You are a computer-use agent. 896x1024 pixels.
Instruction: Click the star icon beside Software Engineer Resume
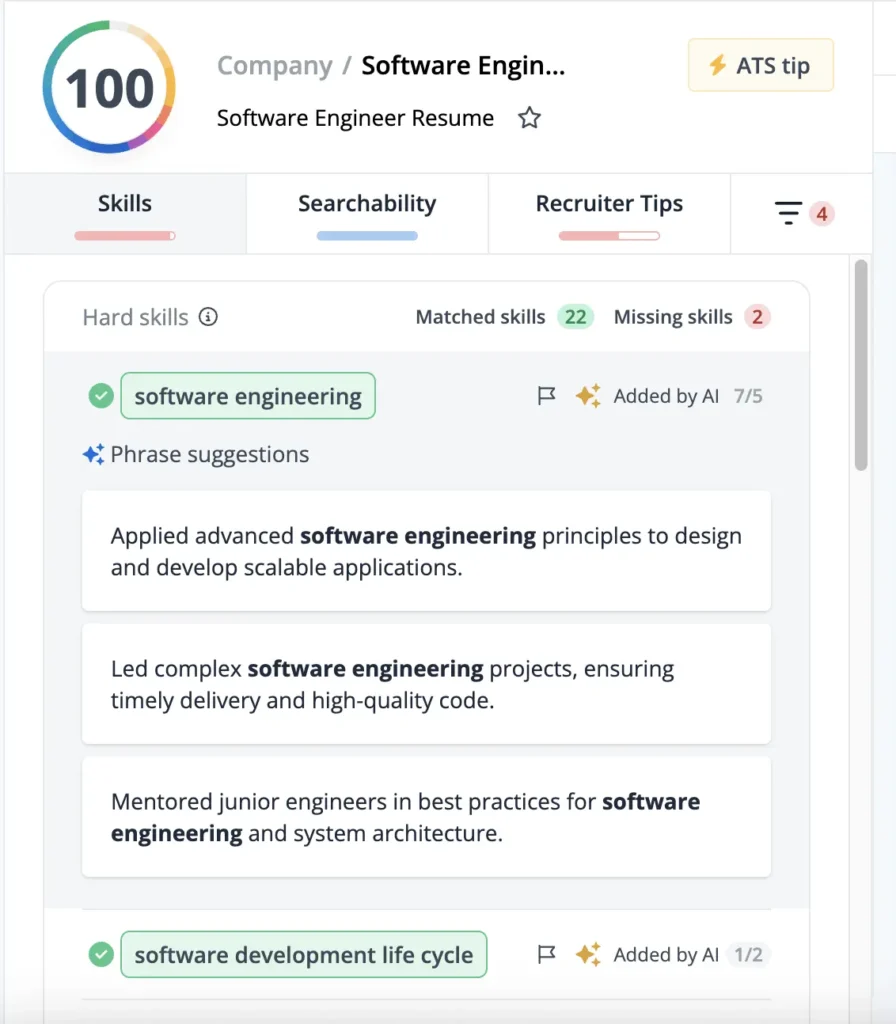click(529, 119)
